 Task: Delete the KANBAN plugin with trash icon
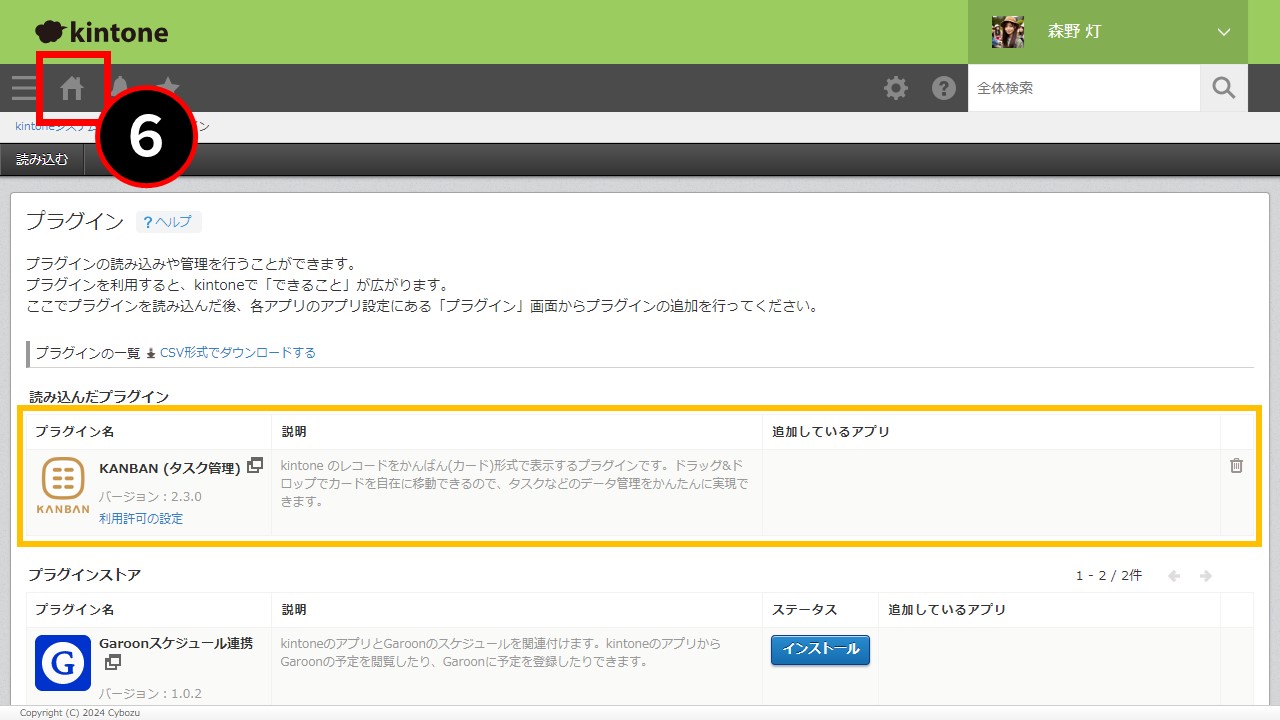pos(1237,465)
